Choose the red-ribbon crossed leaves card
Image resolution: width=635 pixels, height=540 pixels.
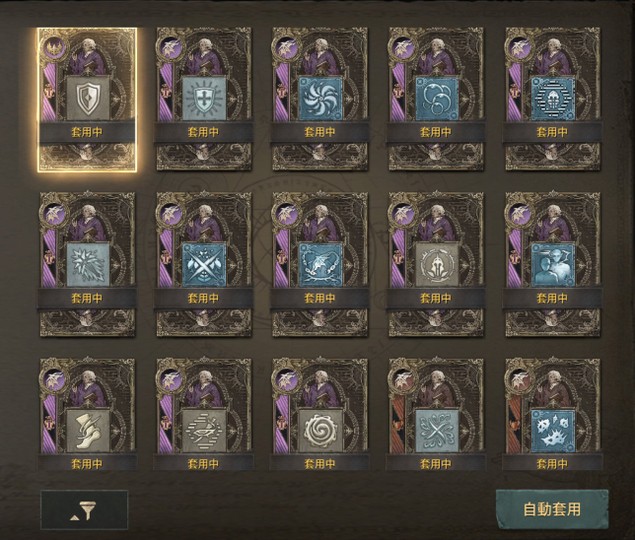(x=436, y=413)
